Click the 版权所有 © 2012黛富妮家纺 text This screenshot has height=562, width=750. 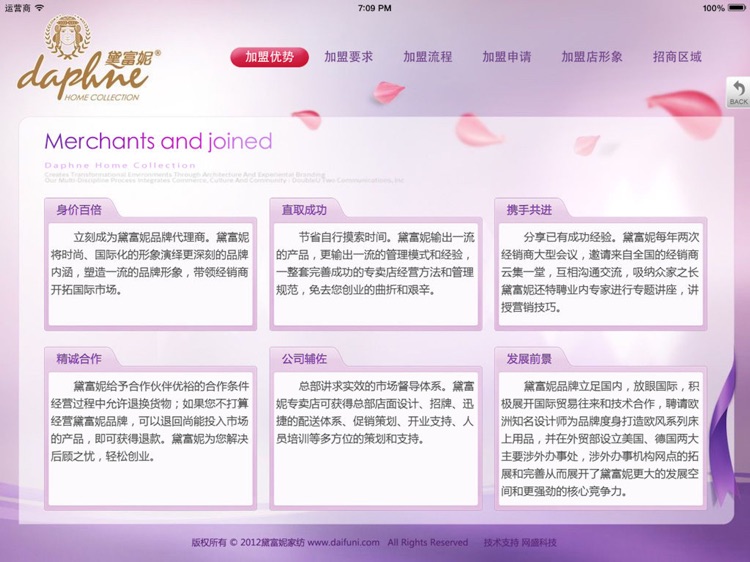248,542
